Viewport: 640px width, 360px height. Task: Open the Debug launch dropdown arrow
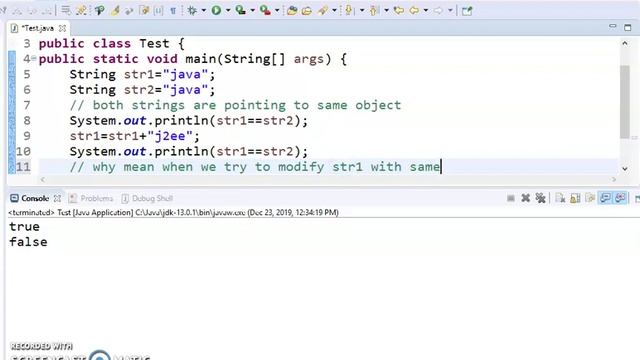click(203, 11)
